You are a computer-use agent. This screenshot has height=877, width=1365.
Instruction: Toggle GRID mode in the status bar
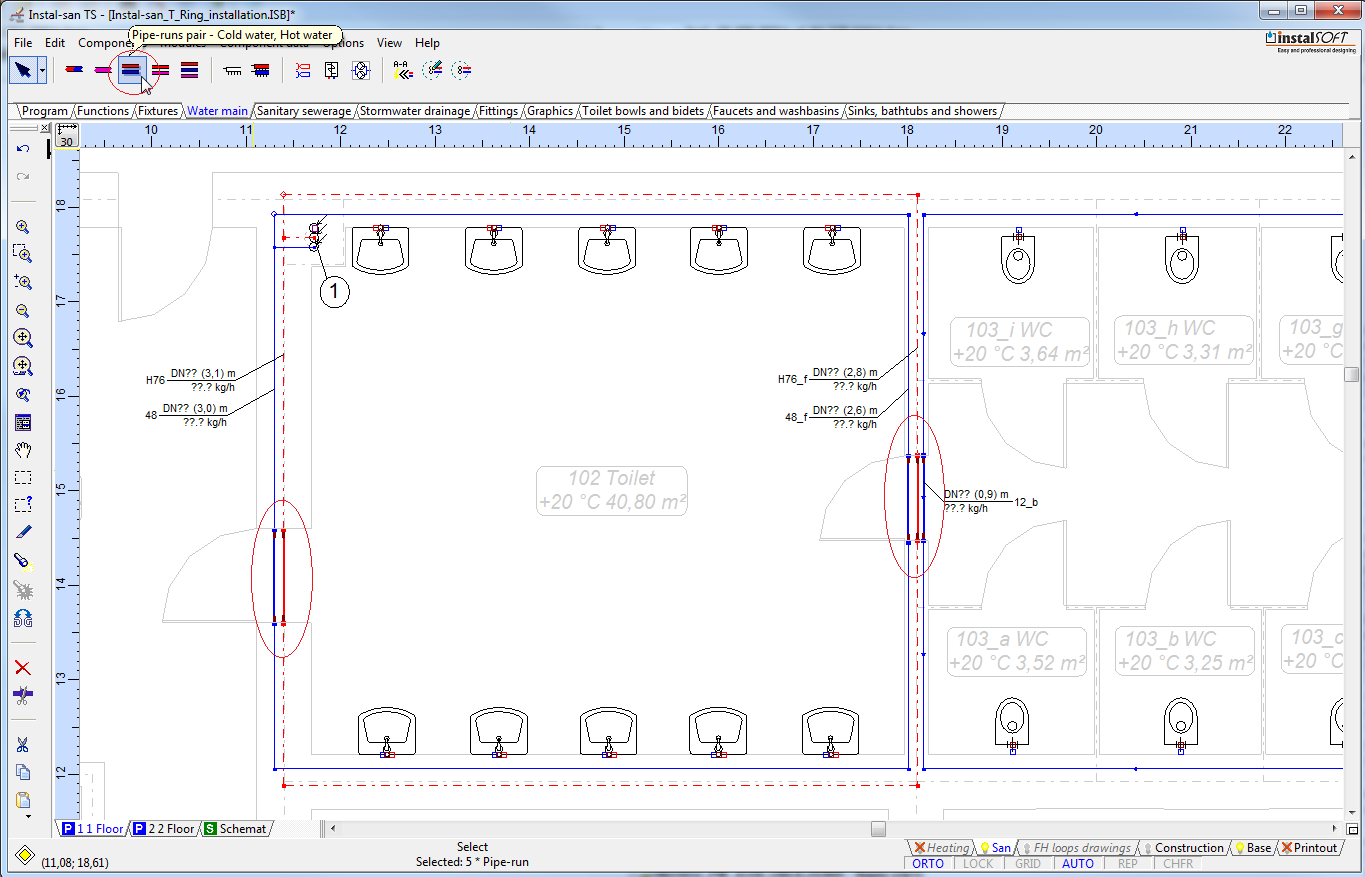[x=1028, y=863]
